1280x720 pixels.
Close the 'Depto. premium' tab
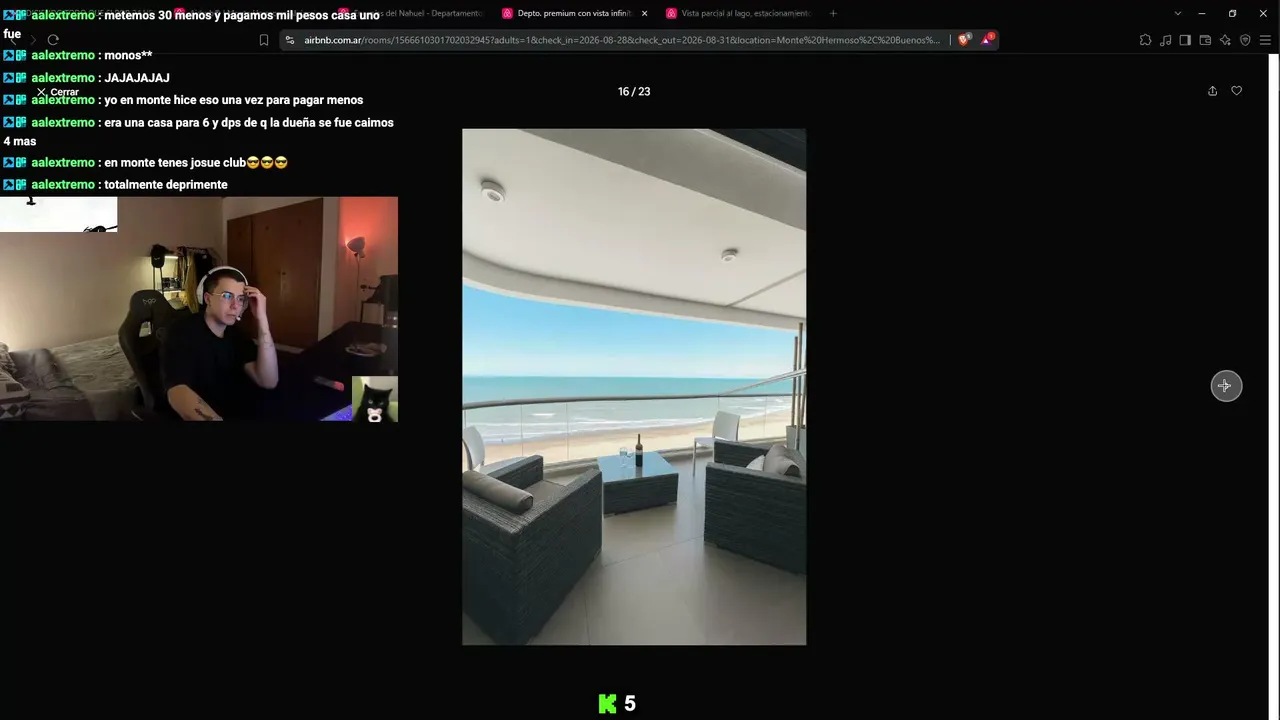[644, 13]
